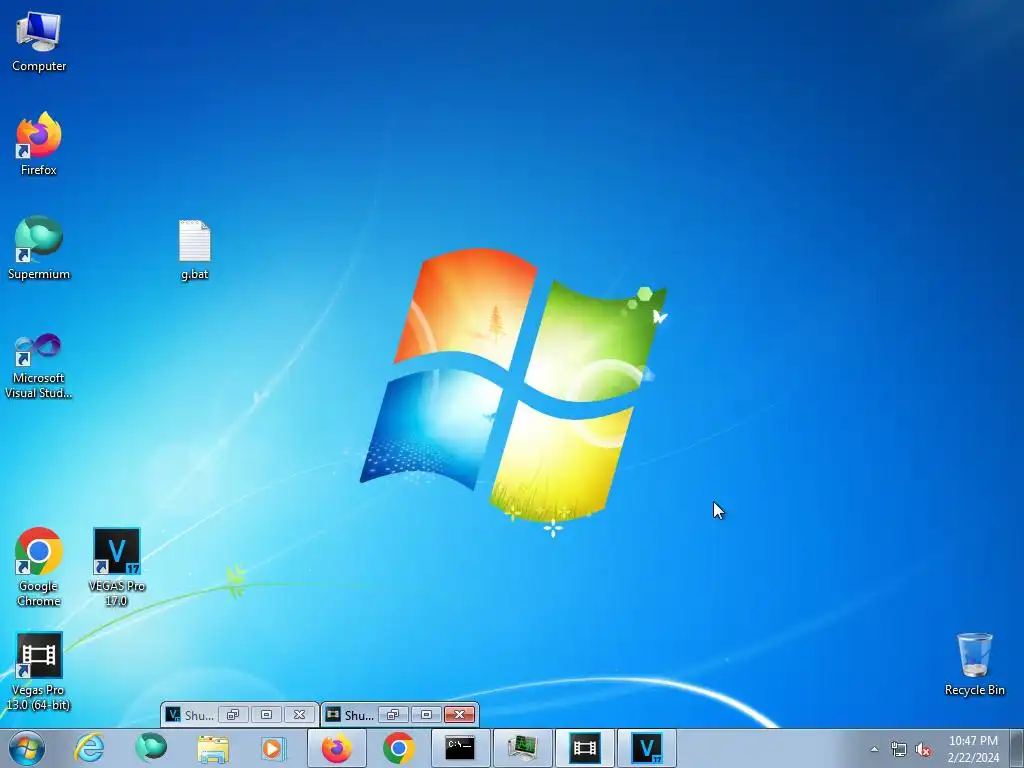Maximize the VEGAS 17 minimized Shu... window
This screenshot has width=1024, height=768.
click(x=266, y=714)
